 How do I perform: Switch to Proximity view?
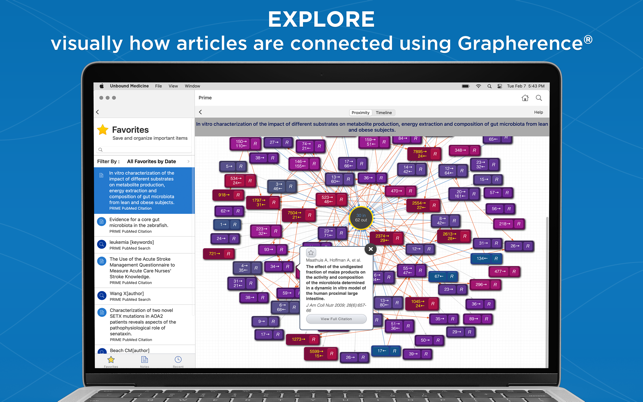(x=360, y=113)
